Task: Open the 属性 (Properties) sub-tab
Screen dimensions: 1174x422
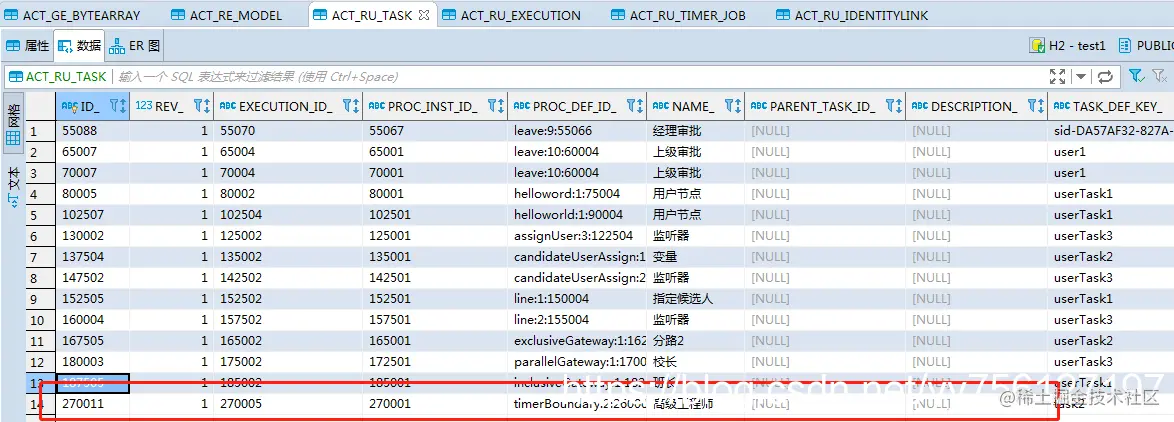Action: [x=28, y=46]
